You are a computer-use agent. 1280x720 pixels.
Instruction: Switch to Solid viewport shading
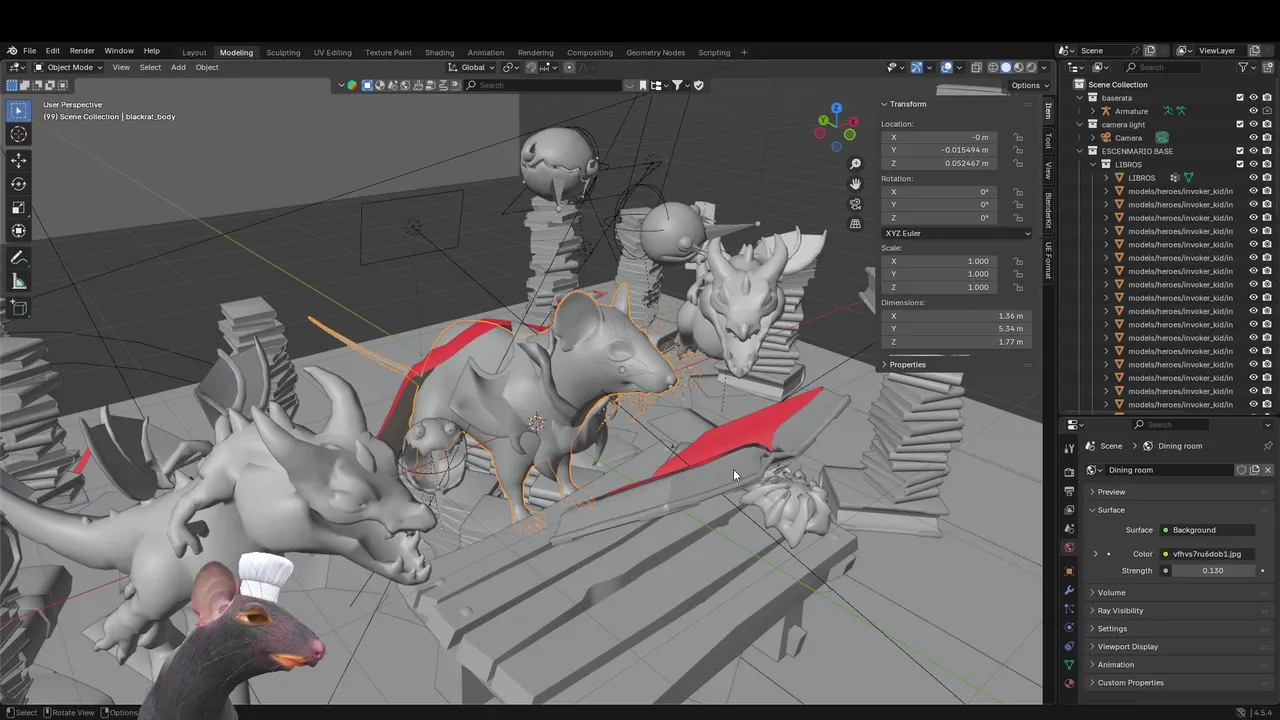(x=1006, y=67)
